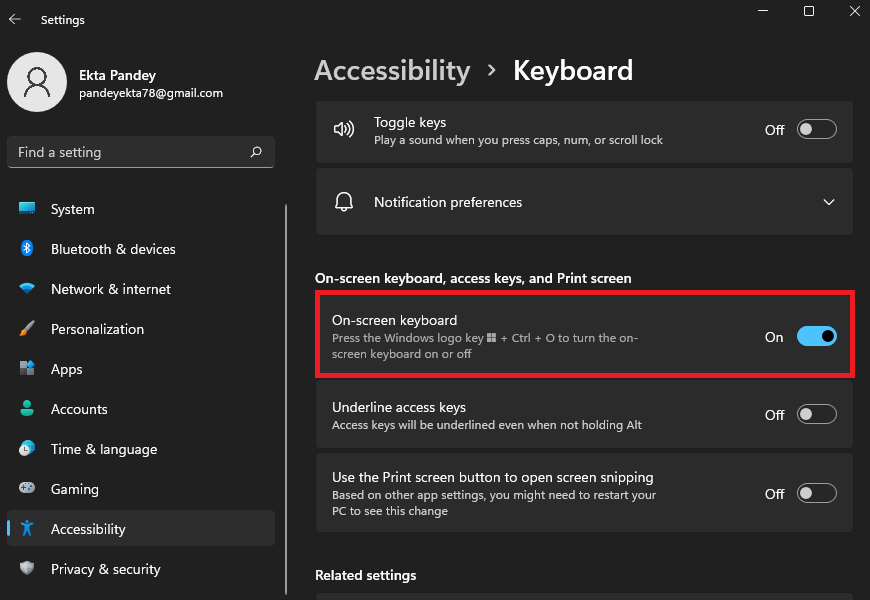Screen dimensions: 870x600
Task: Click the Time & language globe icon
Action: pos(28,449)
